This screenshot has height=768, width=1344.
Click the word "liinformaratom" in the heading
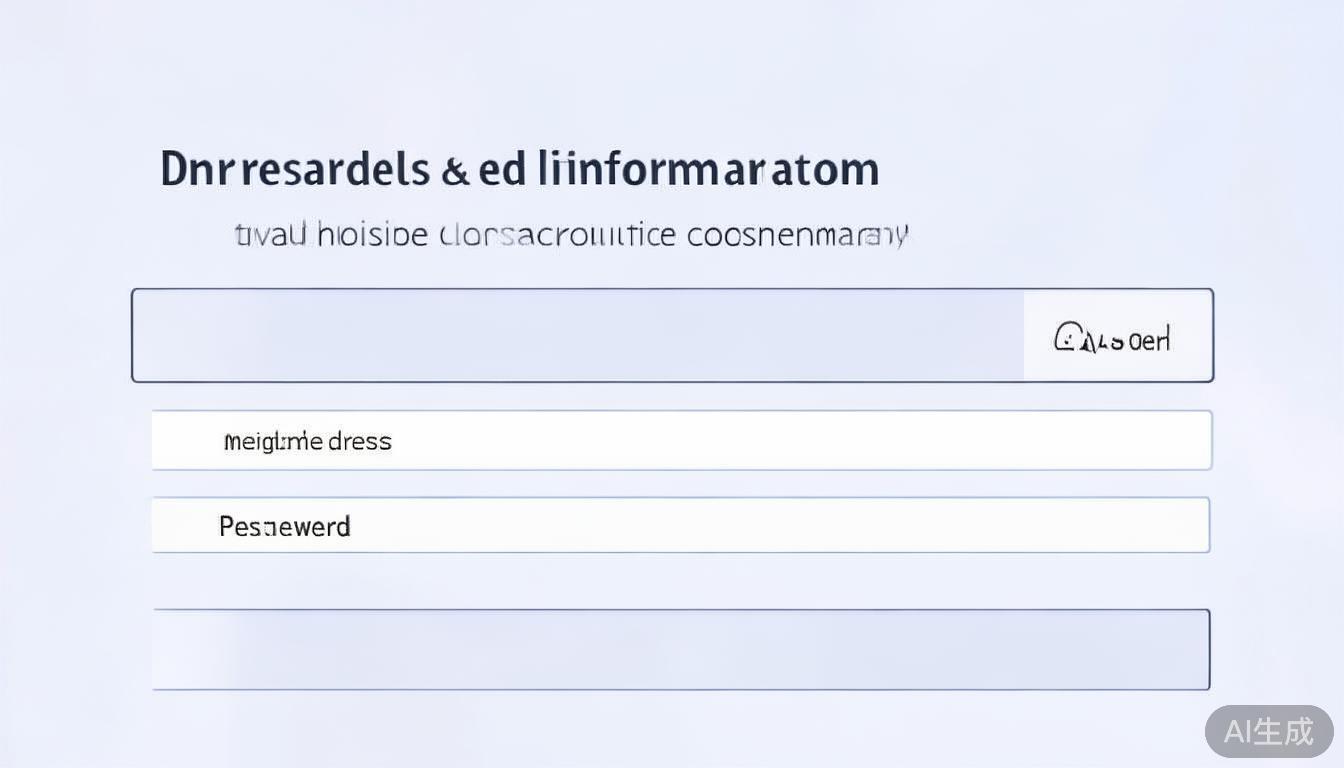point(710,170)
